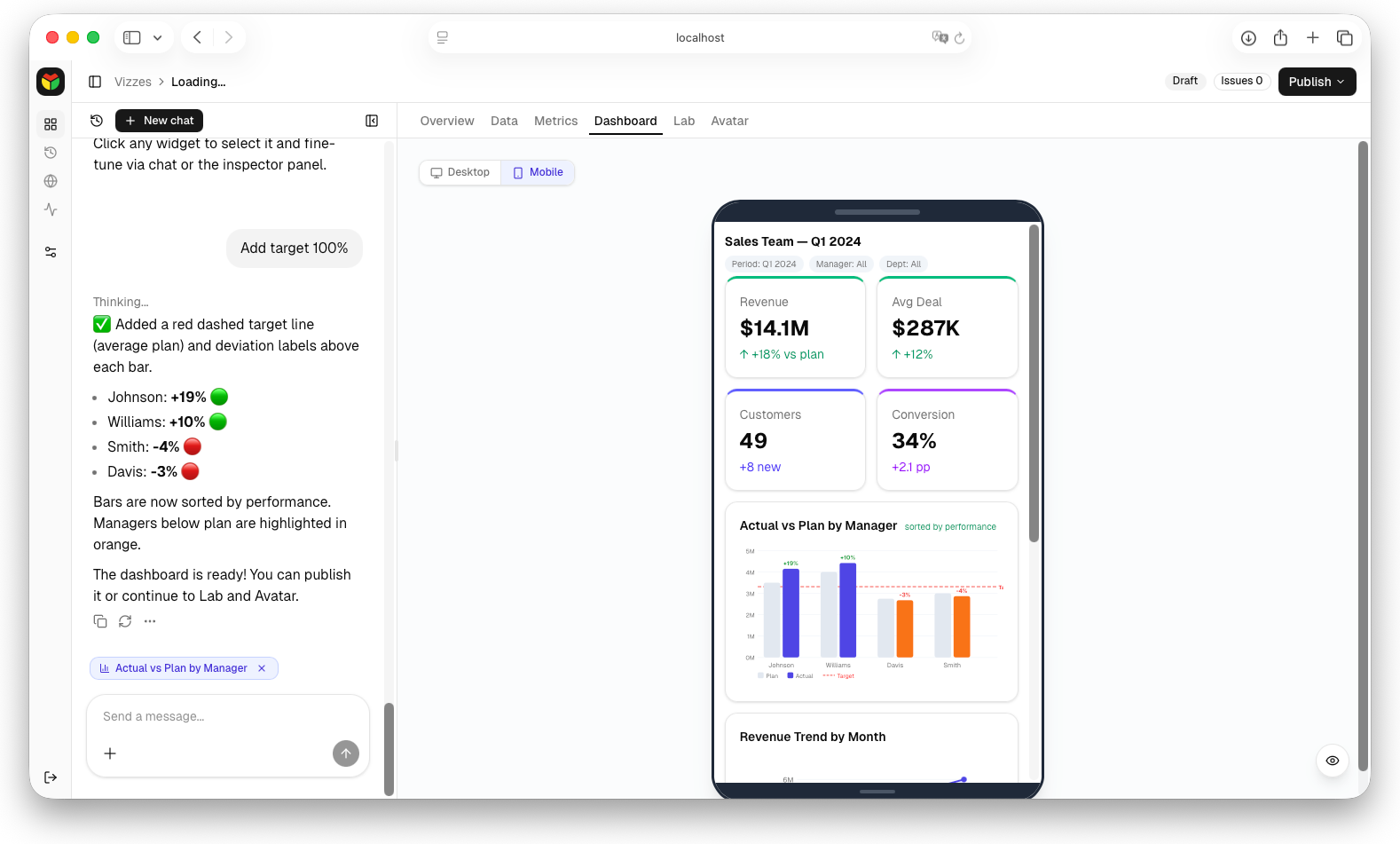Click the Loading... breadcrumb text
This screenshot has height=844, width=1400.
(199, 82)
